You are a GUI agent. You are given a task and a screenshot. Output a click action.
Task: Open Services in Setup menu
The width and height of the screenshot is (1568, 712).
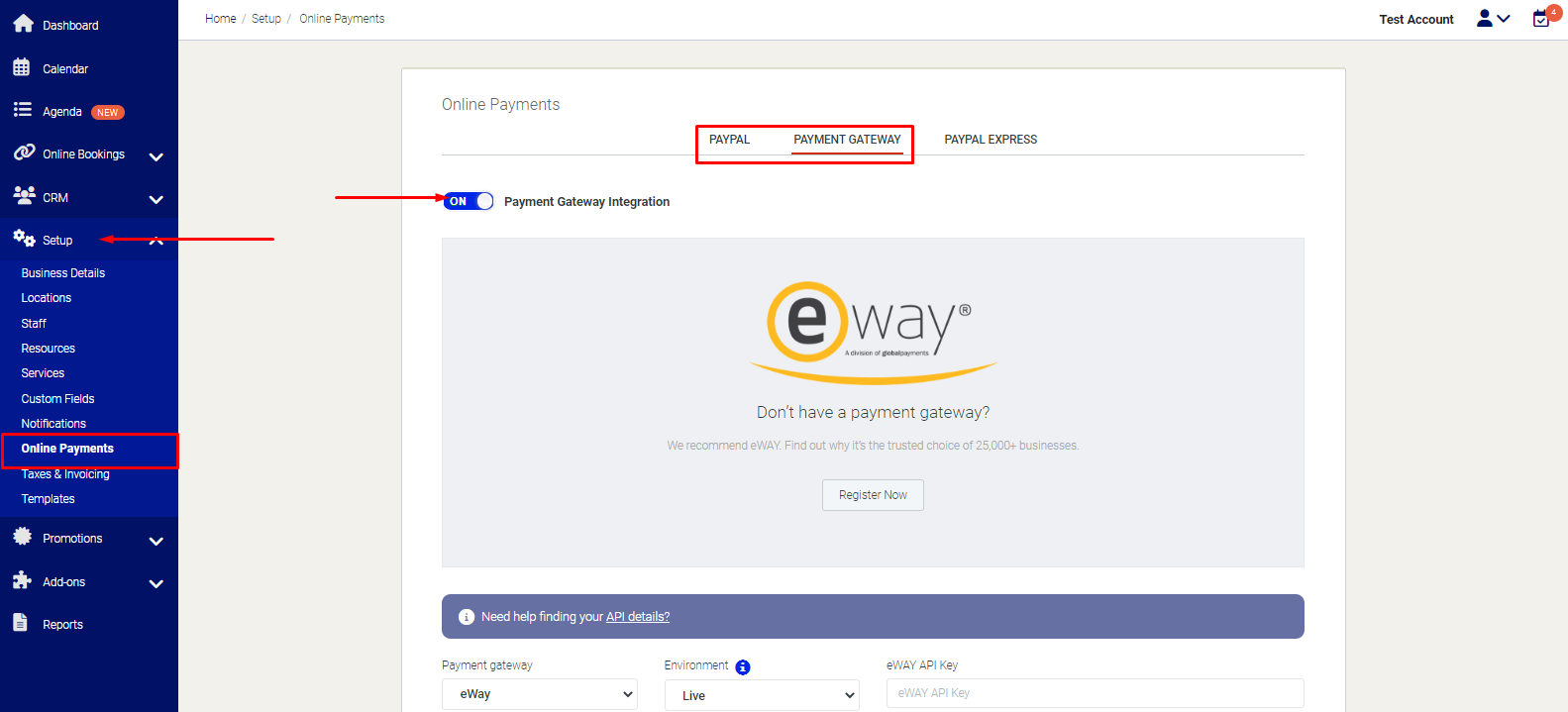(x=43, y=373)
